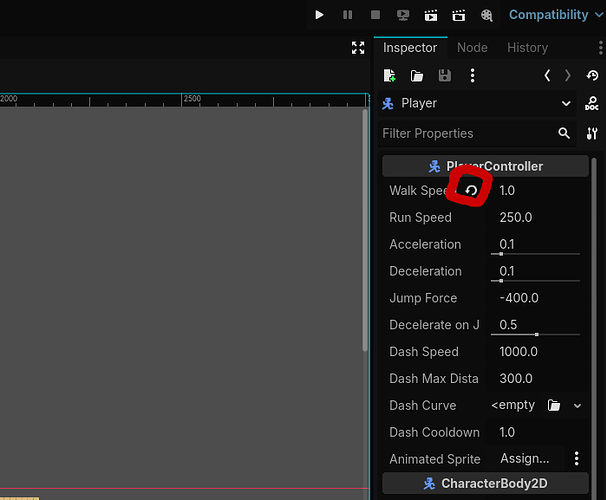Assign the Animated Sprite node

click(x=525, y=459)
